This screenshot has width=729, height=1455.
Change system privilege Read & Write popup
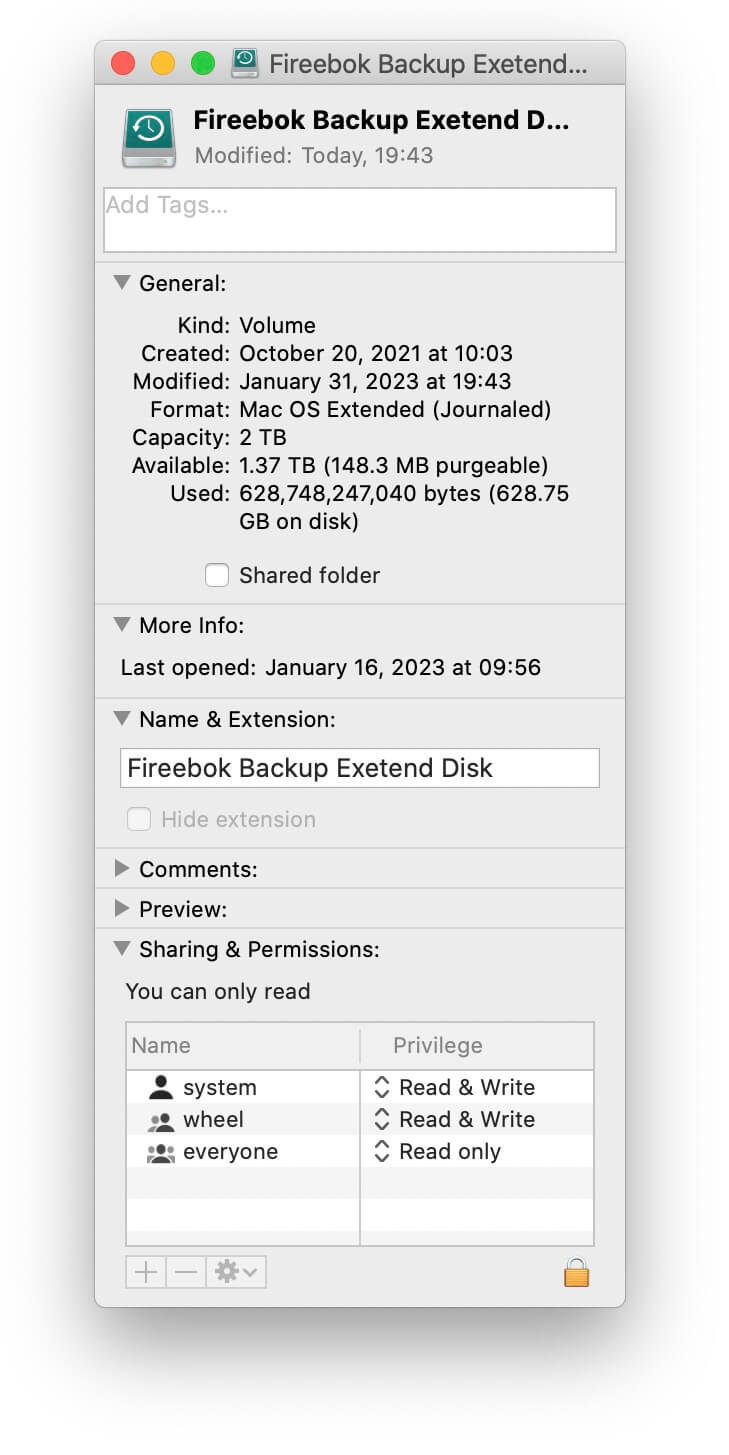pyautogui.click(x=454, y=1087)
